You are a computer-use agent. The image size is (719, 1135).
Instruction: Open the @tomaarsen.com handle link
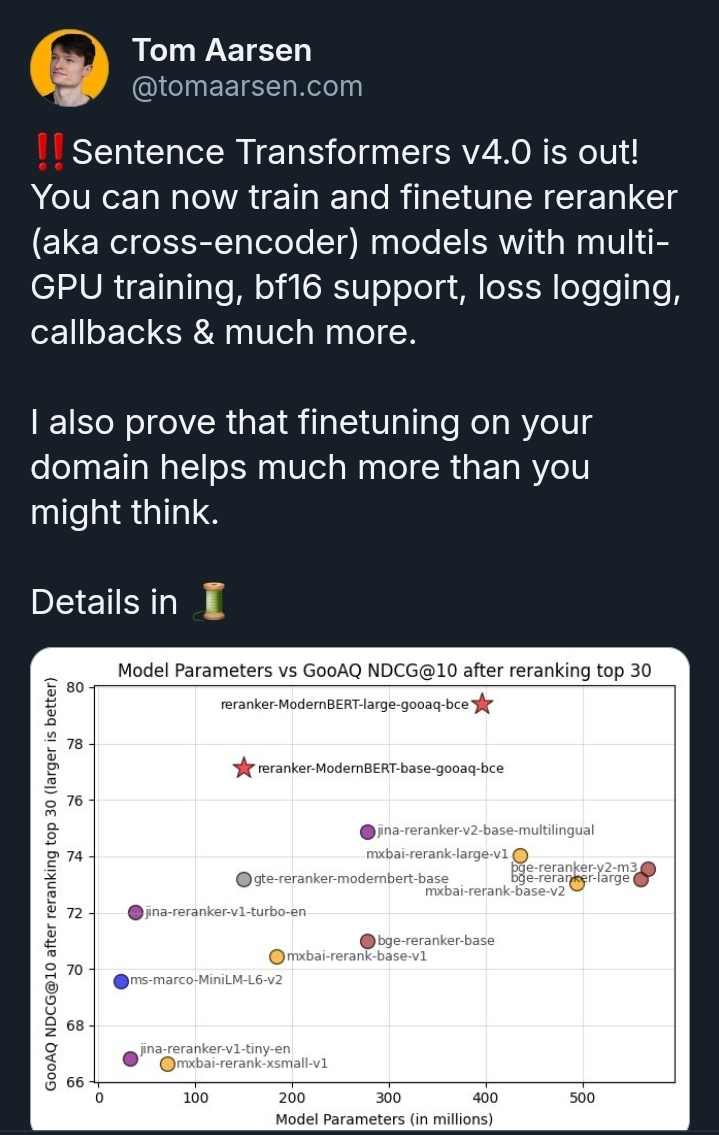click(247, 87)
